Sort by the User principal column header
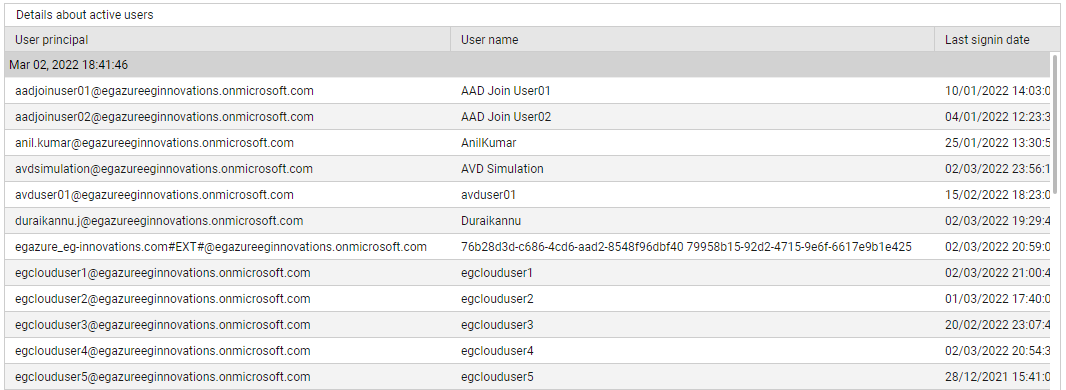Viewport: 1066px width, 390px height. coord(227,39)
